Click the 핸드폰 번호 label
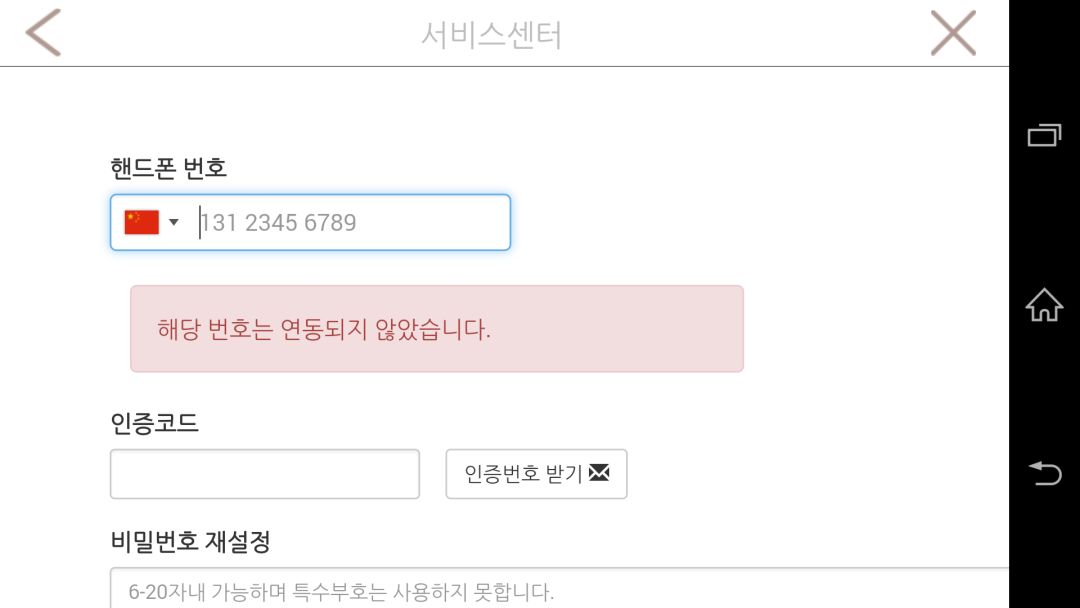Image resolution: width=1080 pixels, height=608 pixels. point(168,168)
